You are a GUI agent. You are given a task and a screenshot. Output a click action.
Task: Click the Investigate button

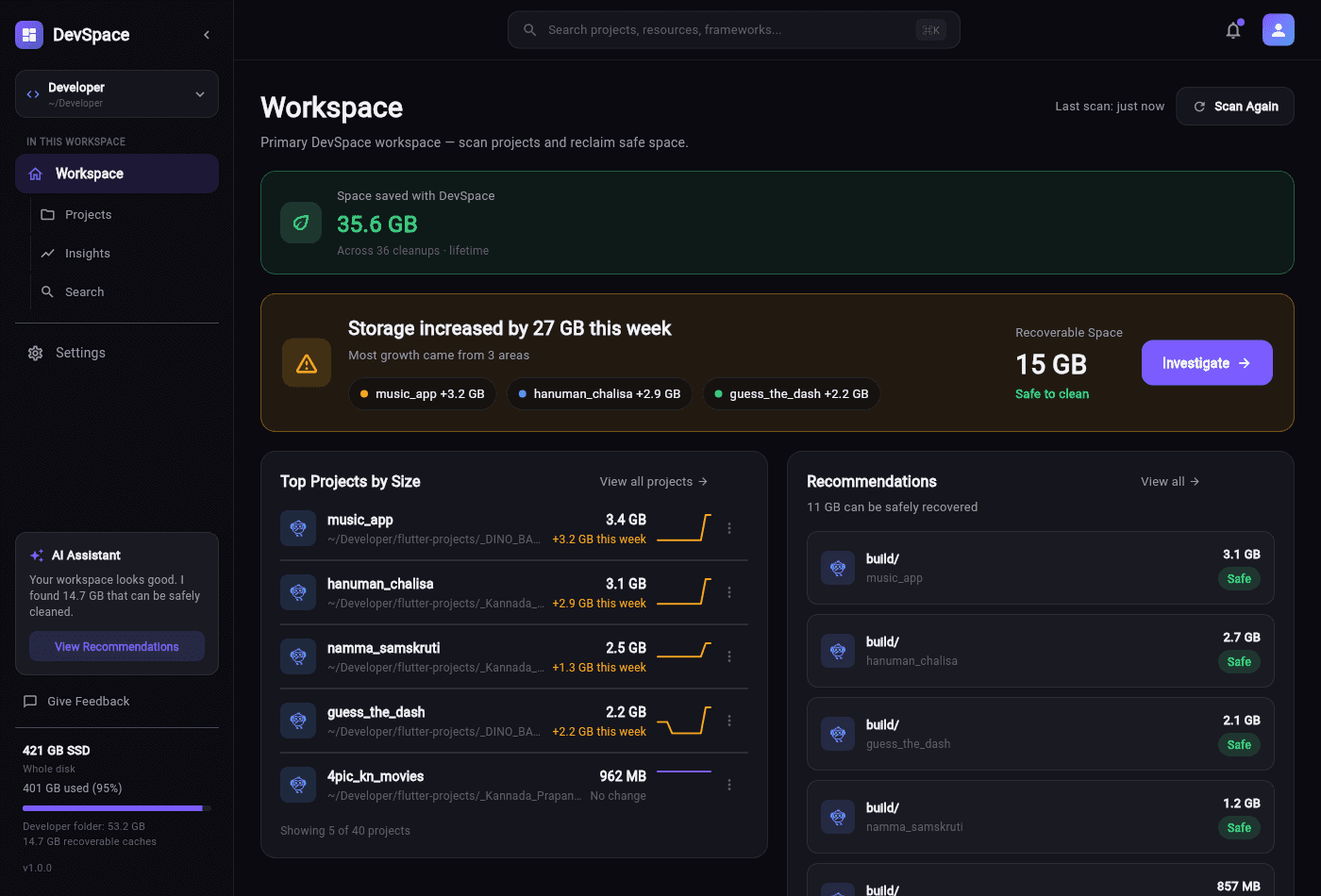1207,363
